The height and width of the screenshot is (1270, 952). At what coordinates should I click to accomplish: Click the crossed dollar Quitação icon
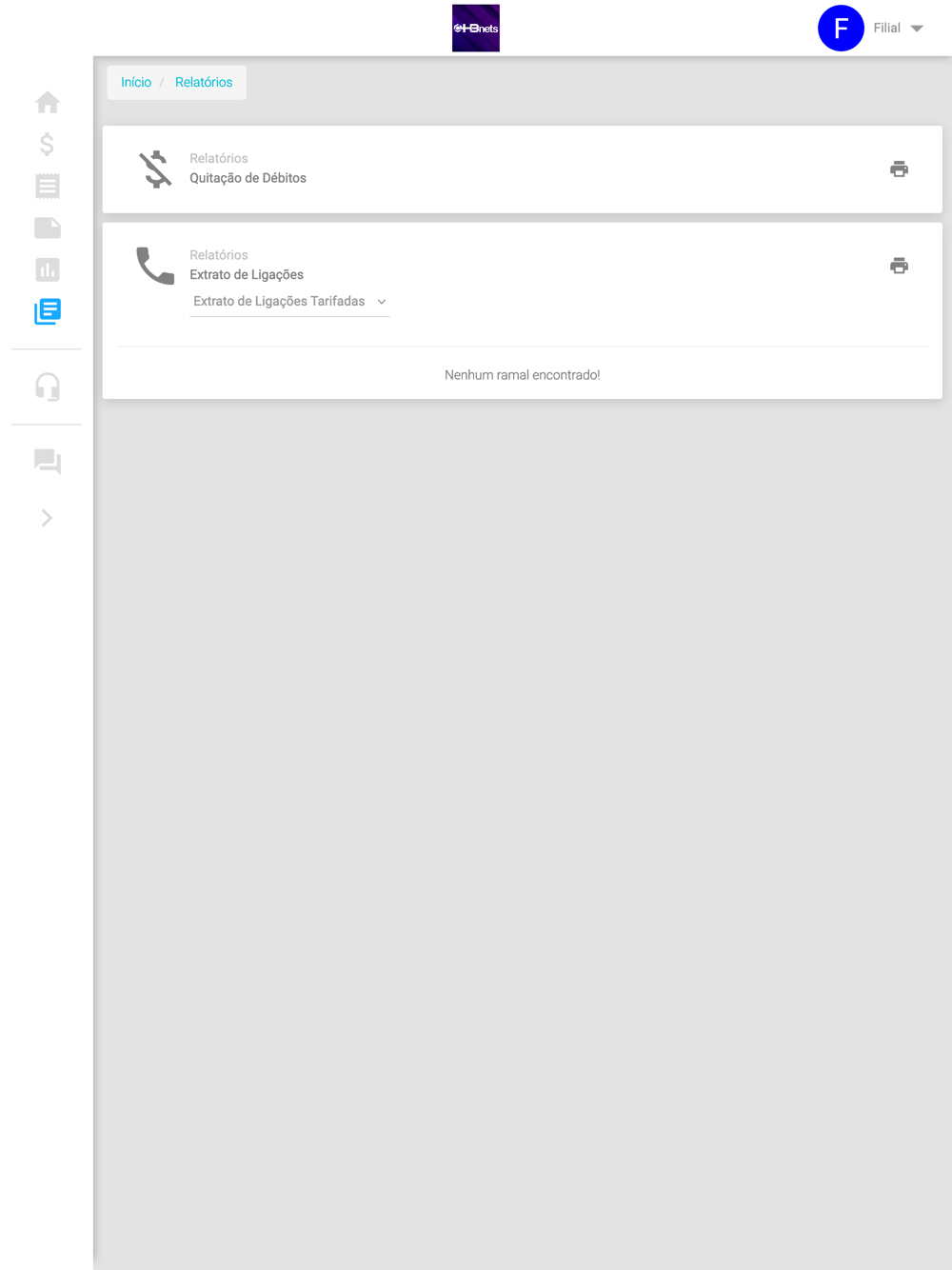click(x=155, y=169)
